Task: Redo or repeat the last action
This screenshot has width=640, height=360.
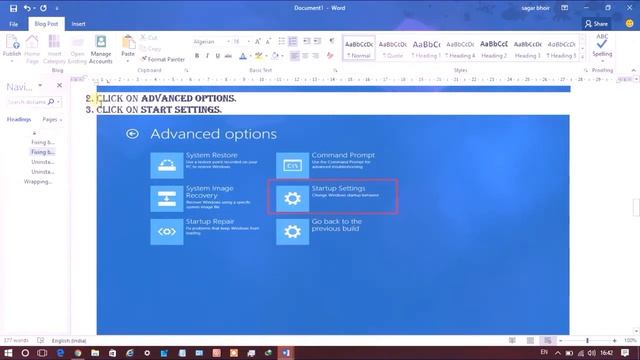Action: coord(43,8)
